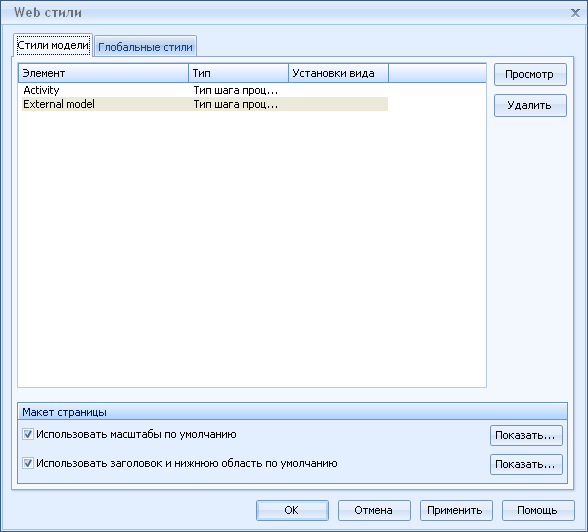Select the Activity row
Screen dimensions: 588x532
205,90
